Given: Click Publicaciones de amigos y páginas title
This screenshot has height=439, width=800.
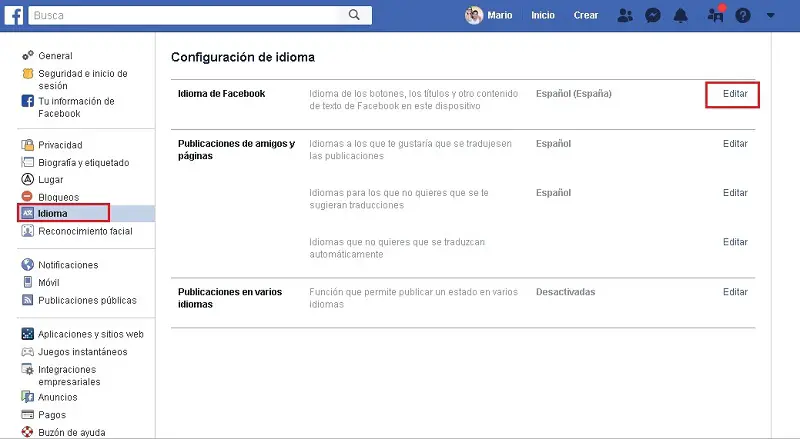Looking at the screenshot, I should tap(236, 150).
